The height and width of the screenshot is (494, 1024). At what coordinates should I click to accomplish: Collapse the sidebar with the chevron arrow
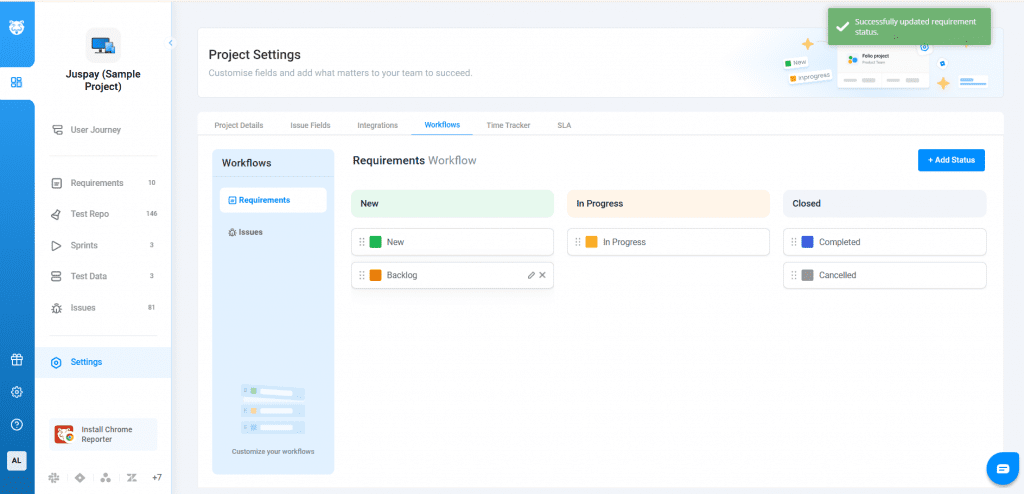coord(170,43)
